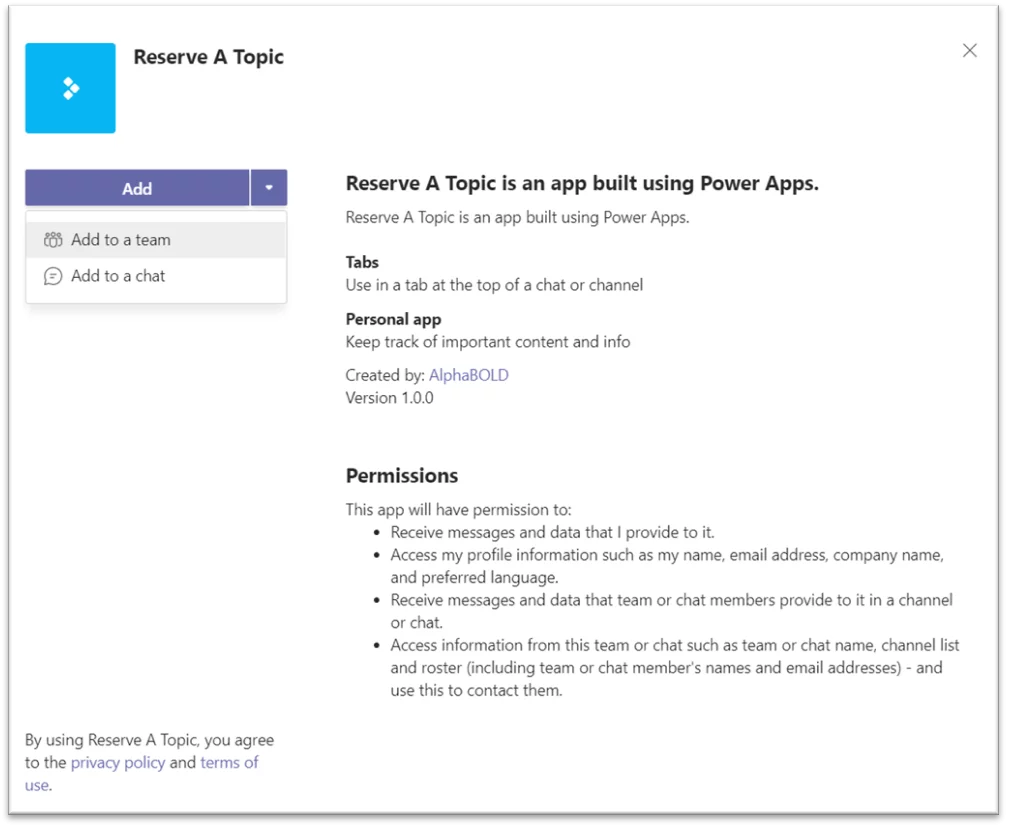The image size is (1009, 827).
Task: Click the Permissions section heading
Action: (x=402, y=476)
